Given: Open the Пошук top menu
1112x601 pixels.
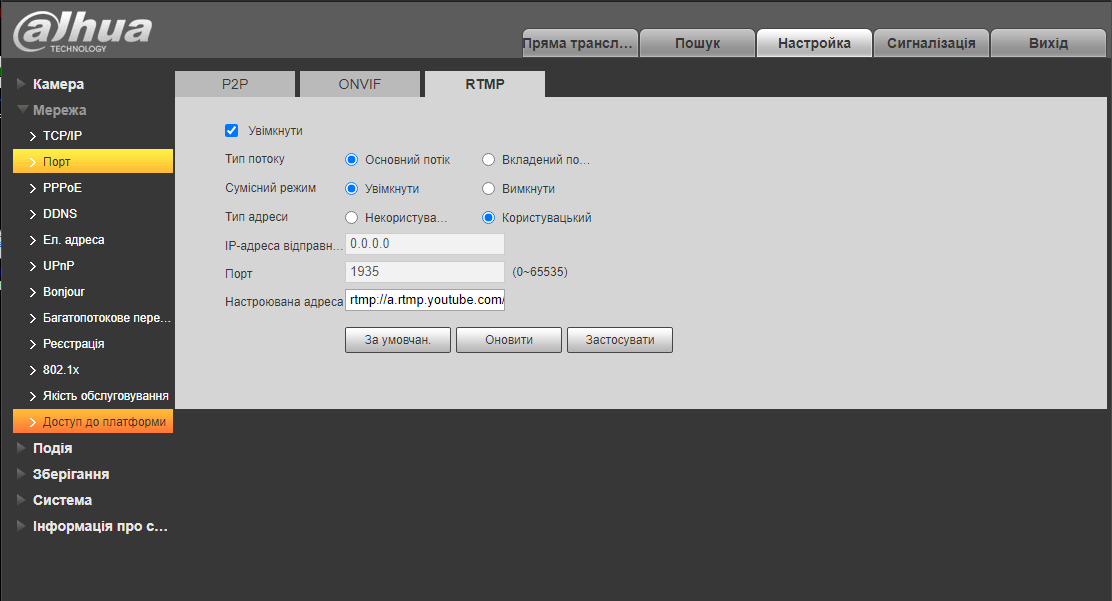Looking at the screenshot, I should pos(697,43).
